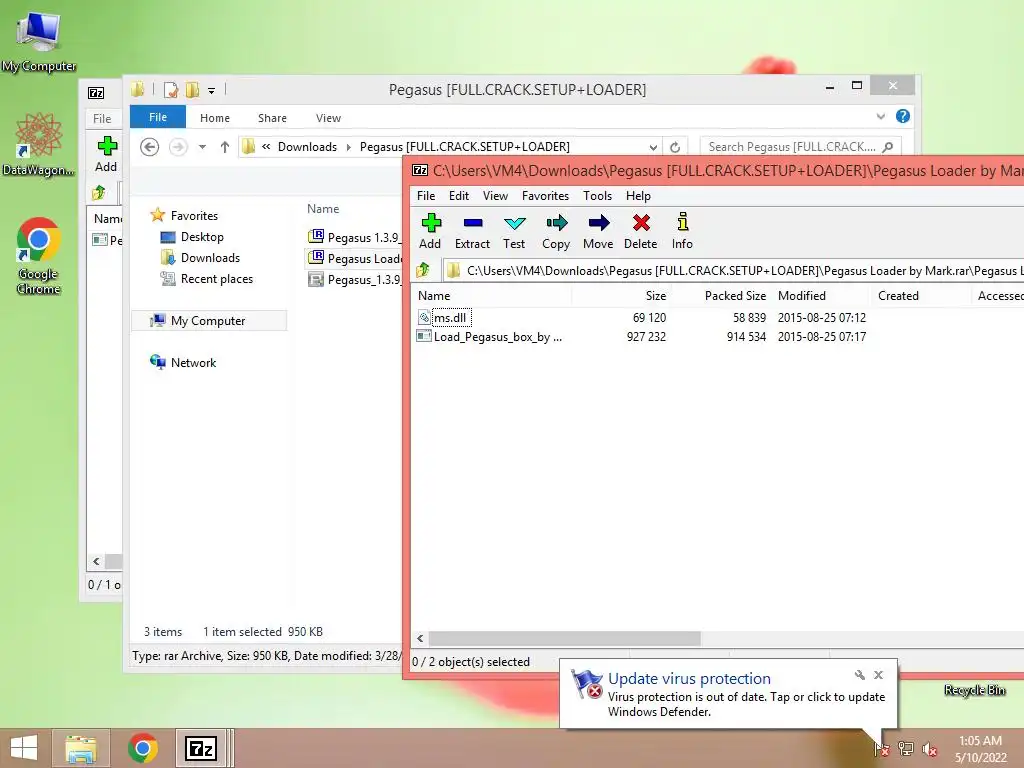
Task: Click 7-Zip address path field
Action: coord(733,270)
